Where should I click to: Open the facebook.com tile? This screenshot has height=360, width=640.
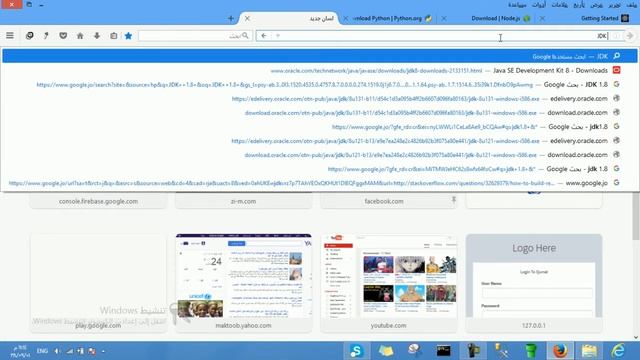click(389, 200)
